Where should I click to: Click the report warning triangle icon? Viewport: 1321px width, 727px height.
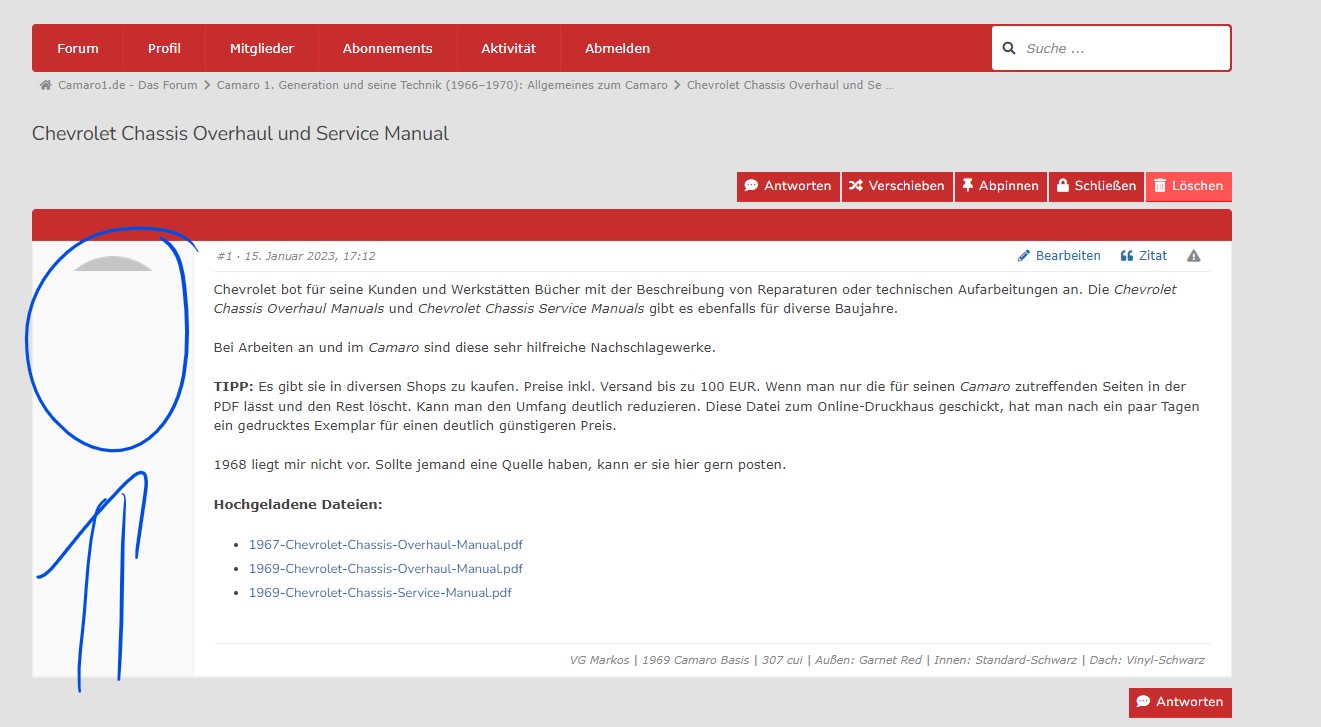1194,256
